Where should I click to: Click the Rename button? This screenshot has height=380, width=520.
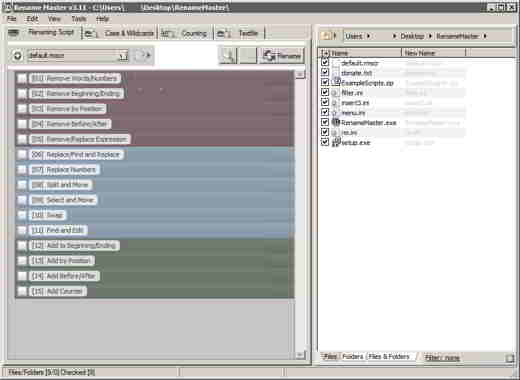pos(282,56)
